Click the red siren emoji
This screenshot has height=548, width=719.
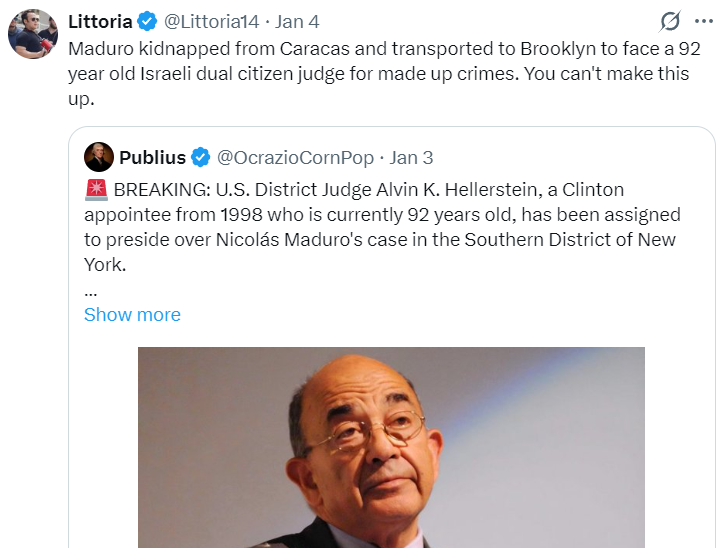(96, 190)
